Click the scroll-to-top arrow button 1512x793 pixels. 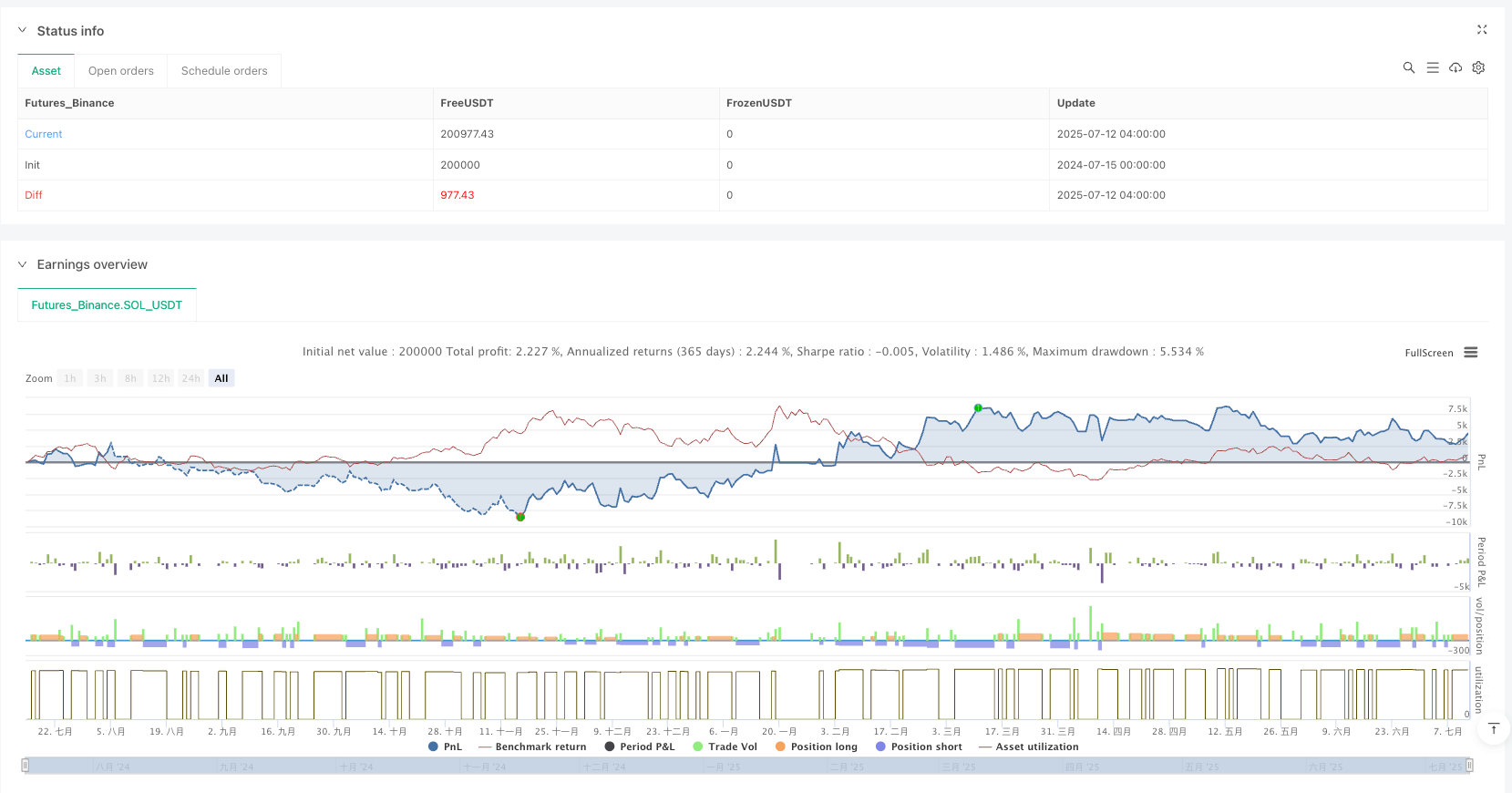pos(1493,728)
